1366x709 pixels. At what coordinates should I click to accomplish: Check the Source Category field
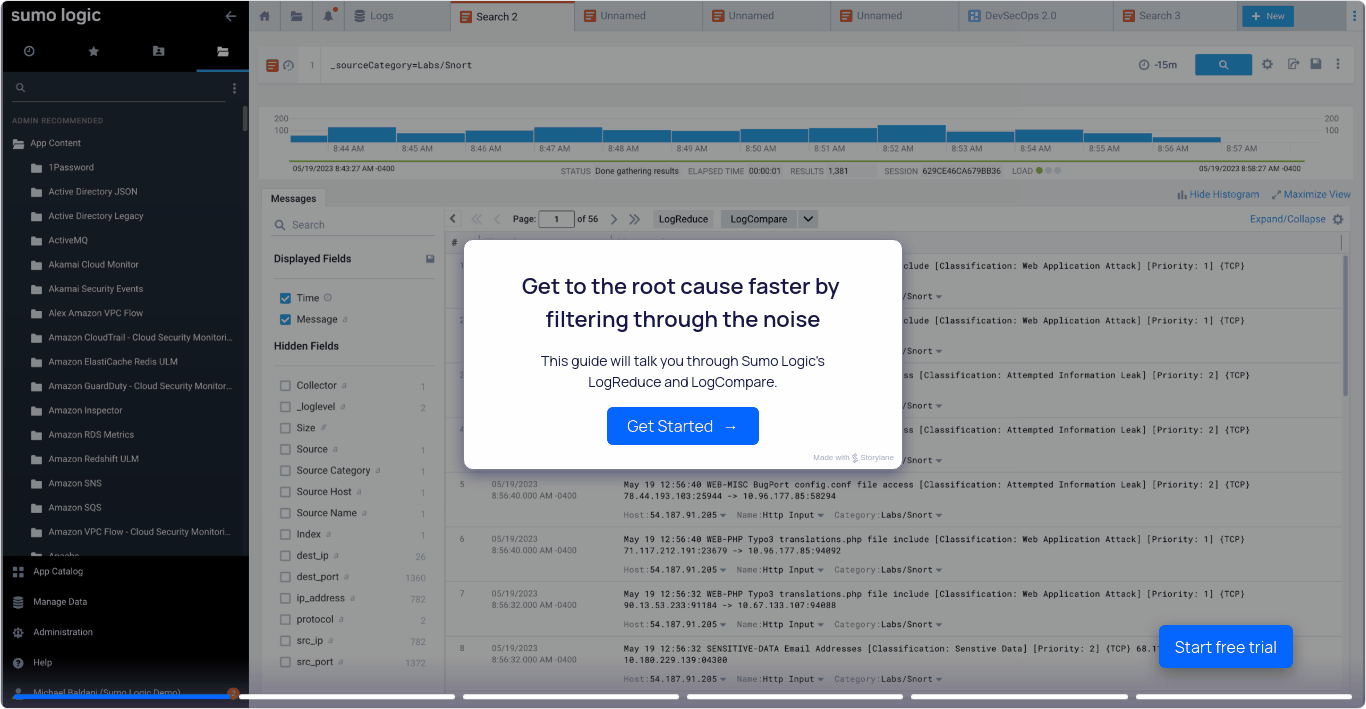point(286,470)
